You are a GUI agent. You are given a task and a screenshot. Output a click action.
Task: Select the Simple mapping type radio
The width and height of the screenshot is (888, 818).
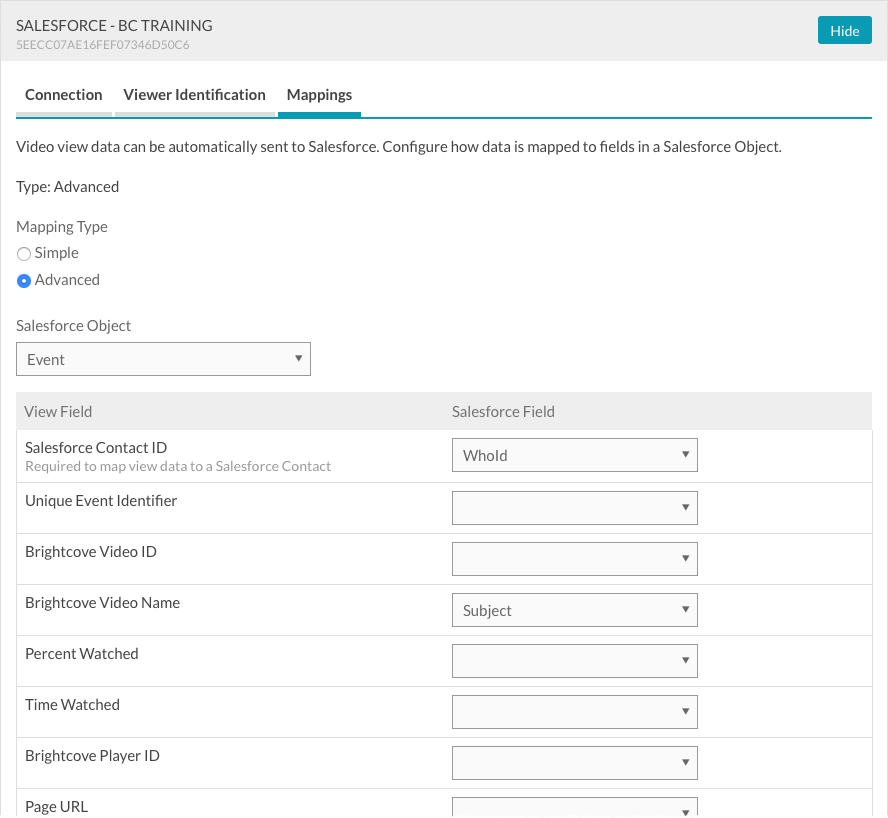(x=24, y=254)
